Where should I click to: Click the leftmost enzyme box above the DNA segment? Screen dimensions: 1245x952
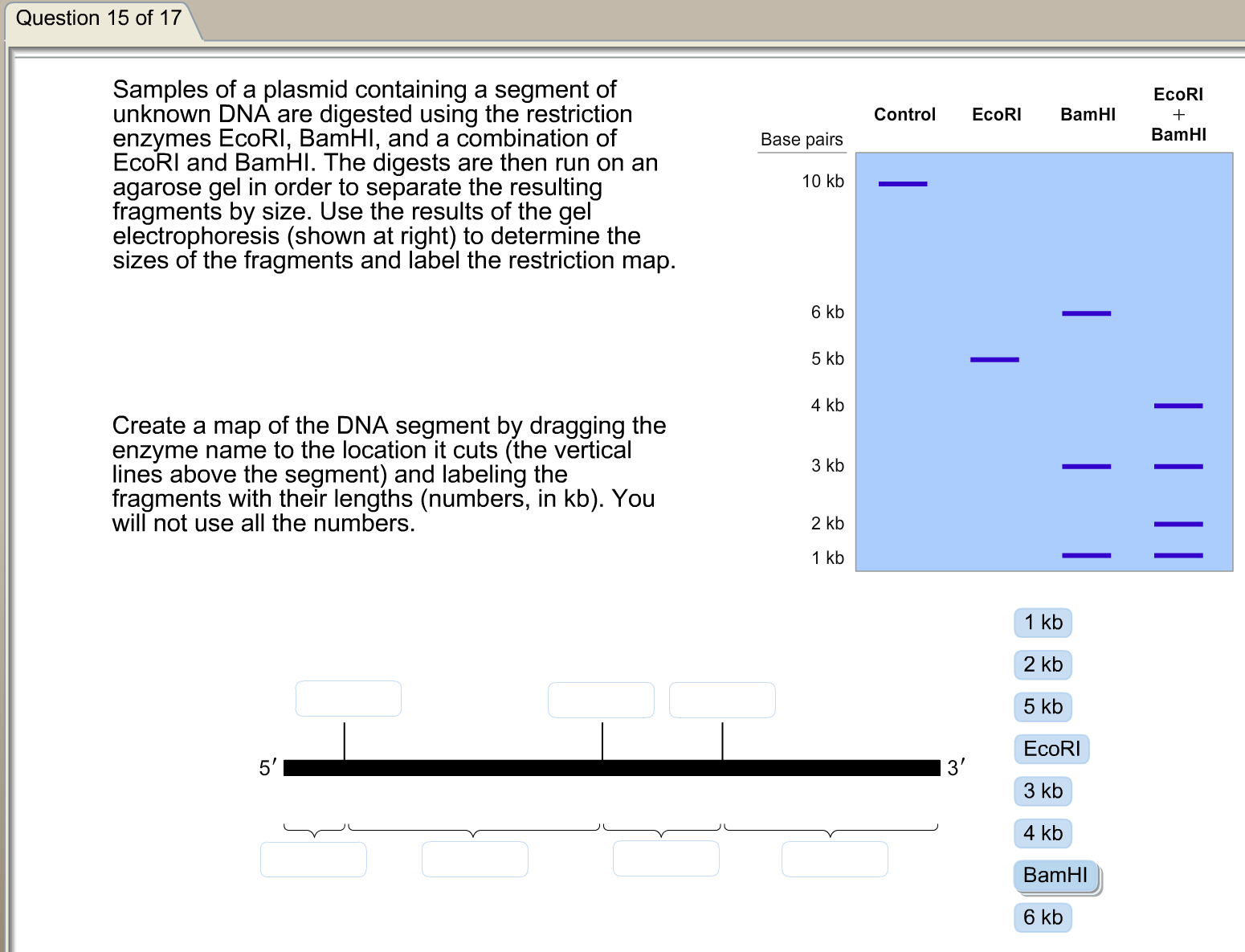pyautogui.click(x=349, y=698)
